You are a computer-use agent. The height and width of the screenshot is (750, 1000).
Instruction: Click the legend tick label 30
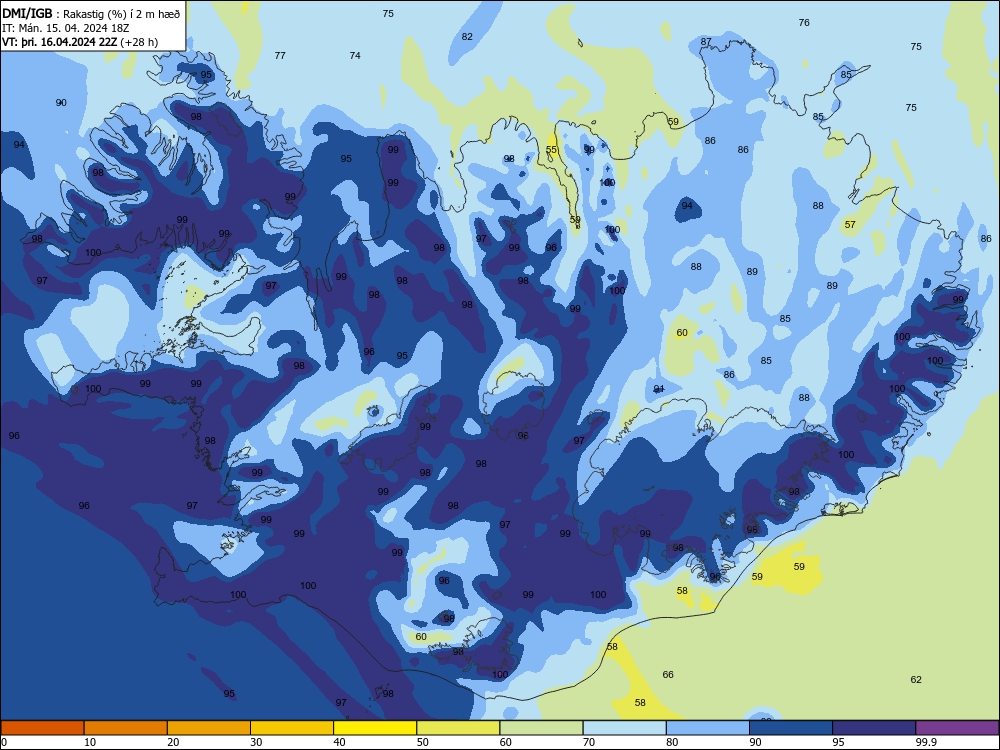click(x=256, y=742)
